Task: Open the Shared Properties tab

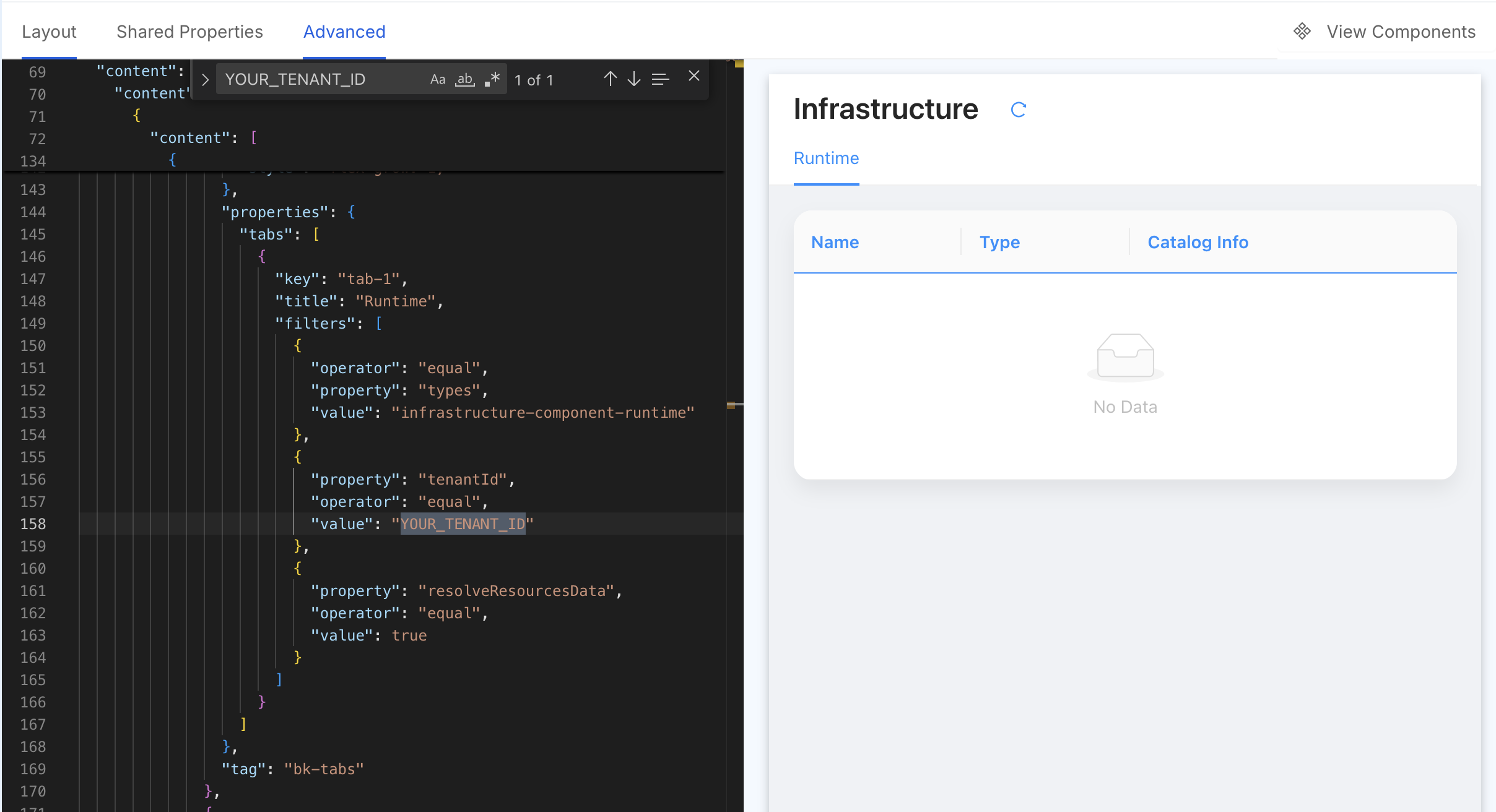Action: pos(189,32)
